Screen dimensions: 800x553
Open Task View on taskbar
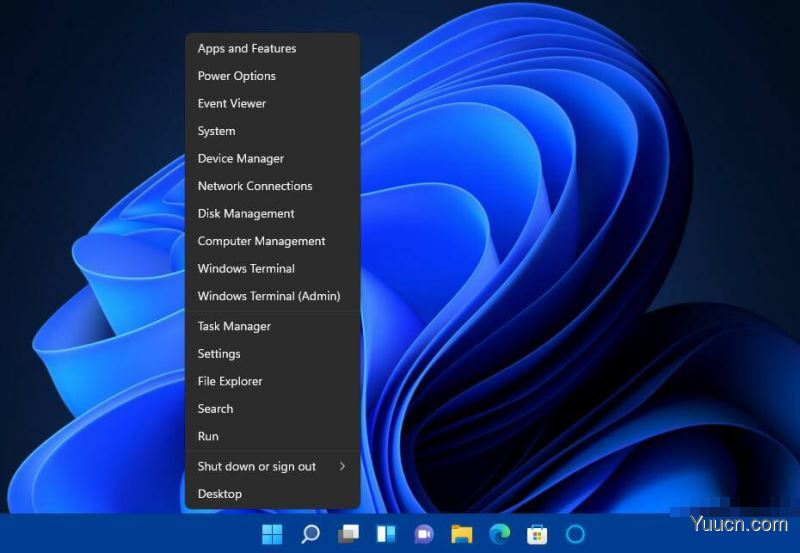(348, 534)
